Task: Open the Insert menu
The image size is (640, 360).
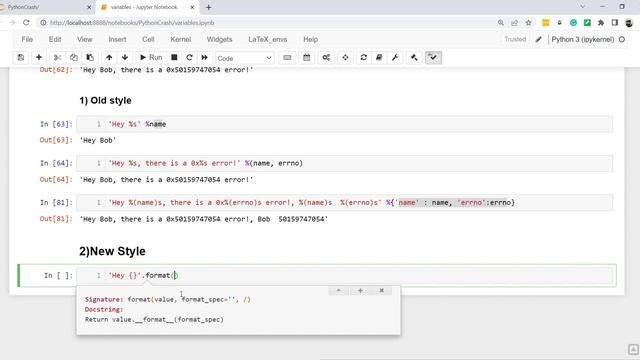Action: [117, 40]
